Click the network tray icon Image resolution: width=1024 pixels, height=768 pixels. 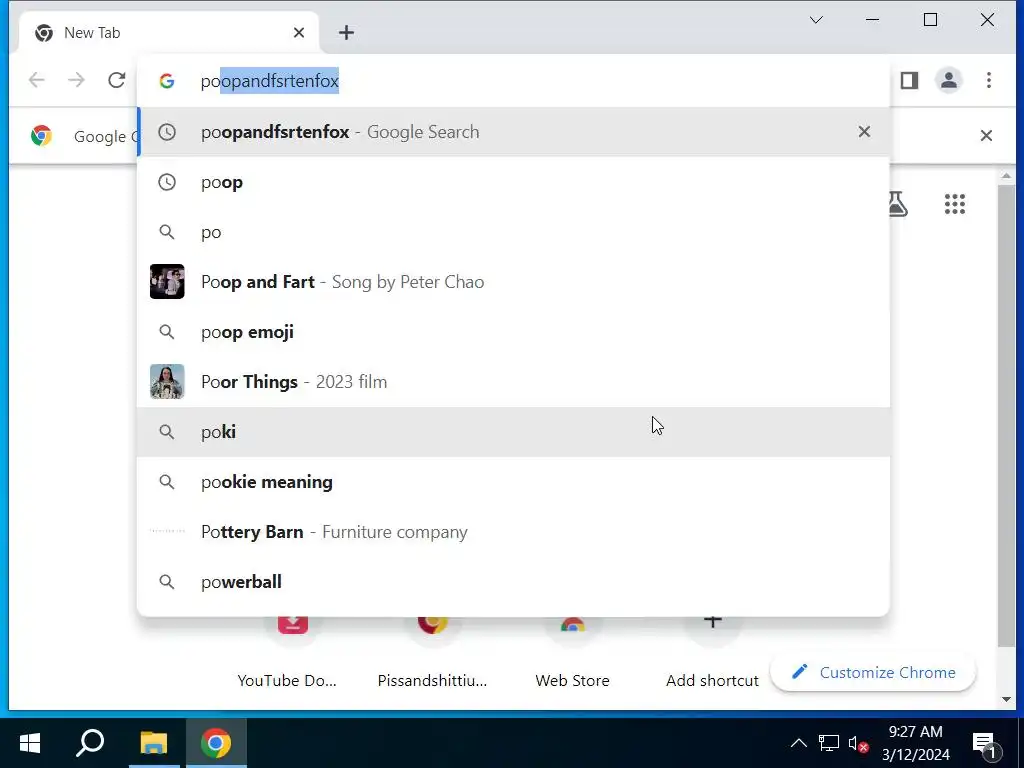[x=828, y=743]
